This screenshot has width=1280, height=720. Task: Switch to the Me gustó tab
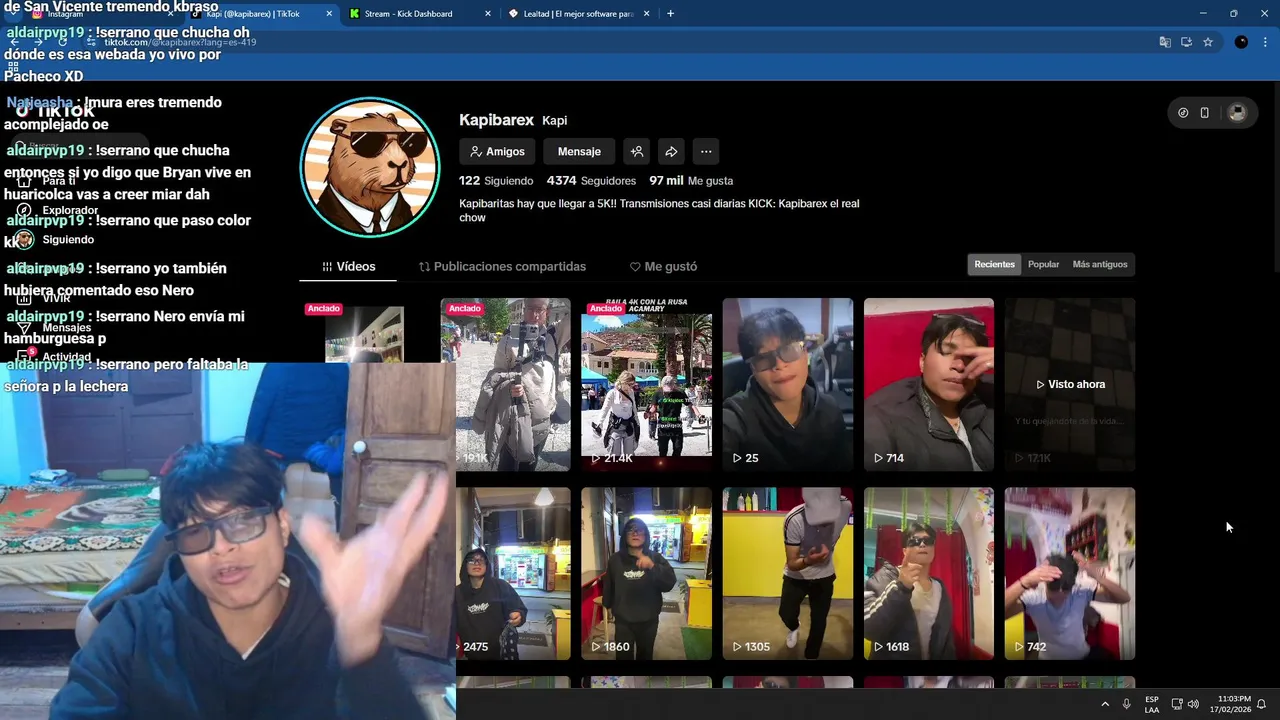pyautogui.click(x=663, y=267)
